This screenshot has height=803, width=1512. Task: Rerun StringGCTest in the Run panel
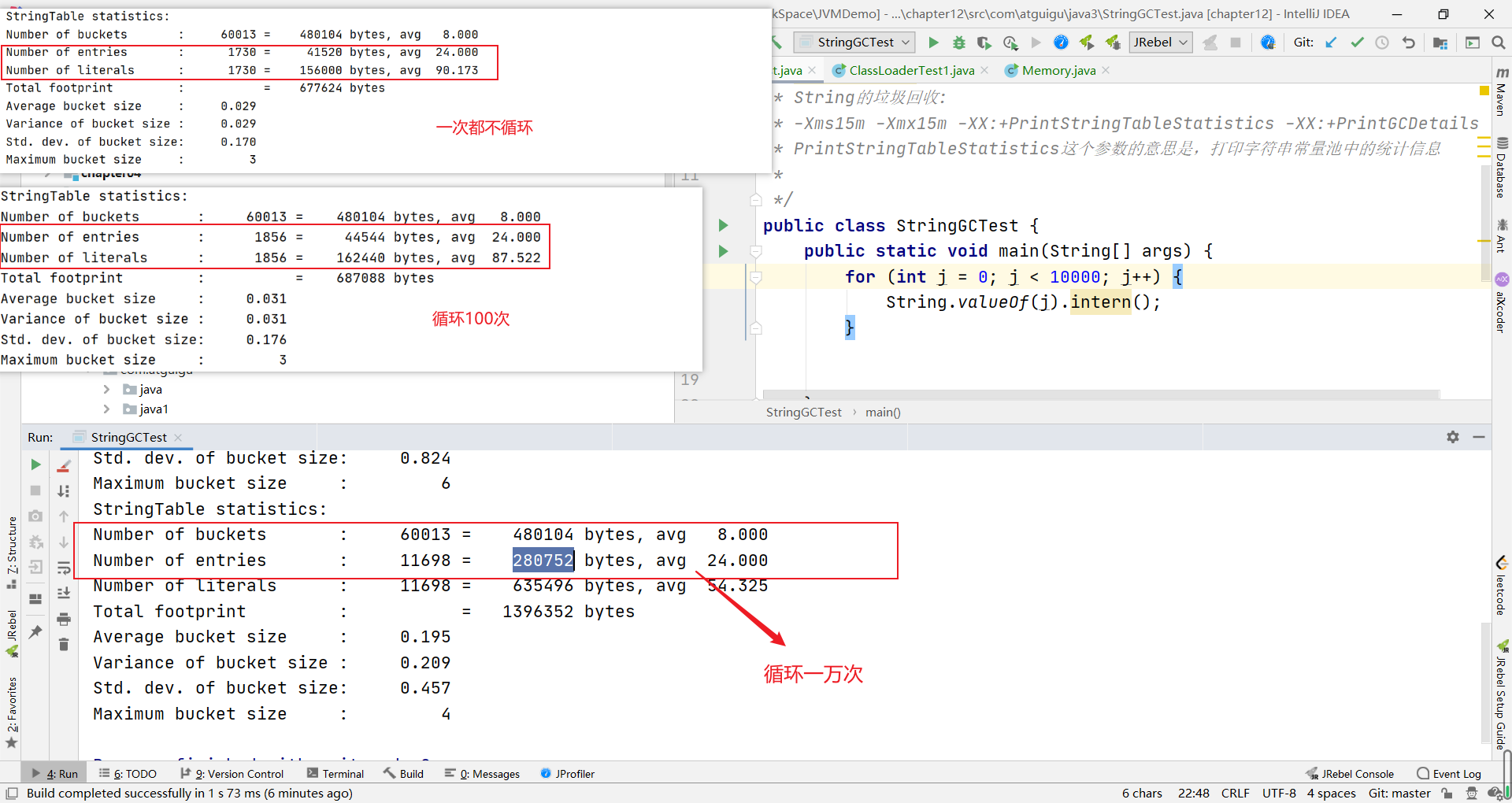click(35, 464)
